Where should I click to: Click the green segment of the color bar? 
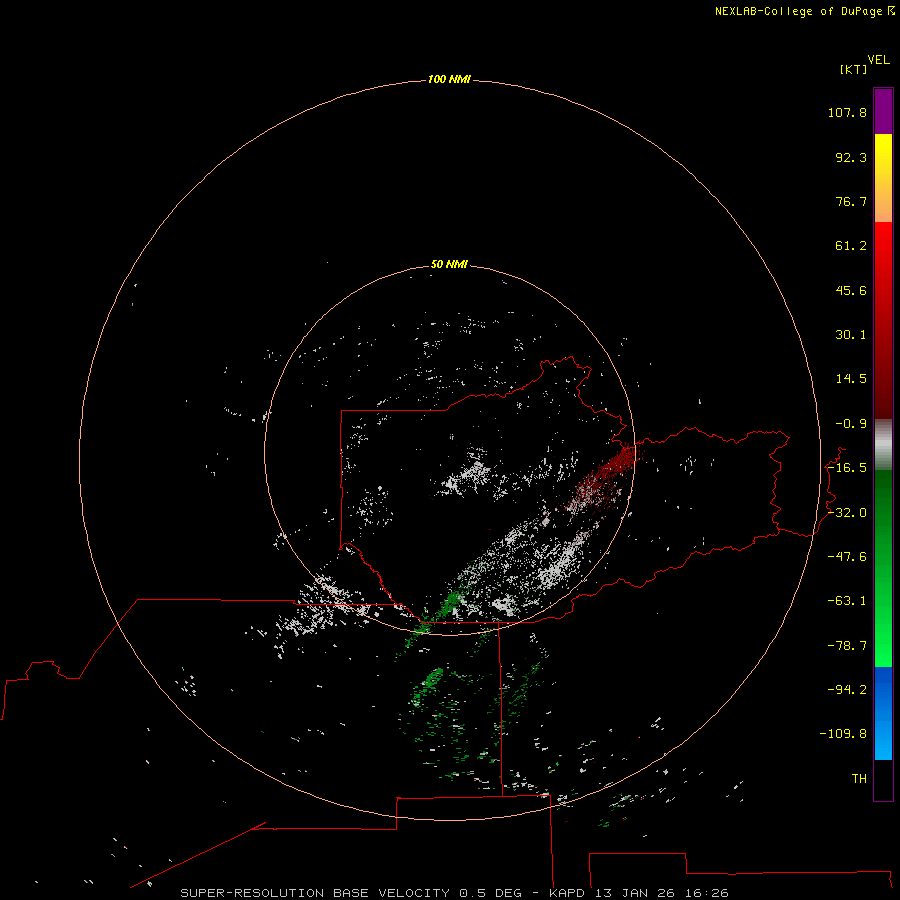click(883, 568)
